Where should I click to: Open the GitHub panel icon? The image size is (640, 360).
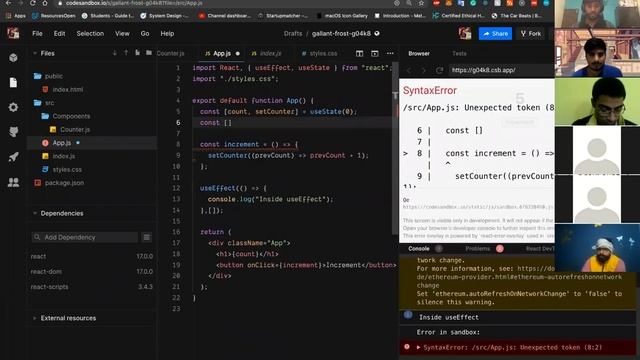coord(13,131)
